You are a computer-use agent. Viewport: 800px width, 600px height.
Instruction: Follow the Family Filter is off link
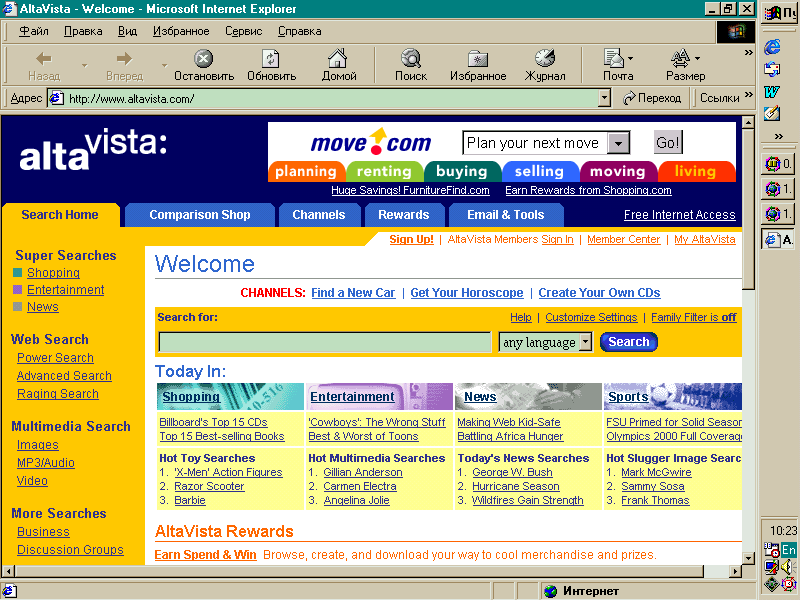693,317
